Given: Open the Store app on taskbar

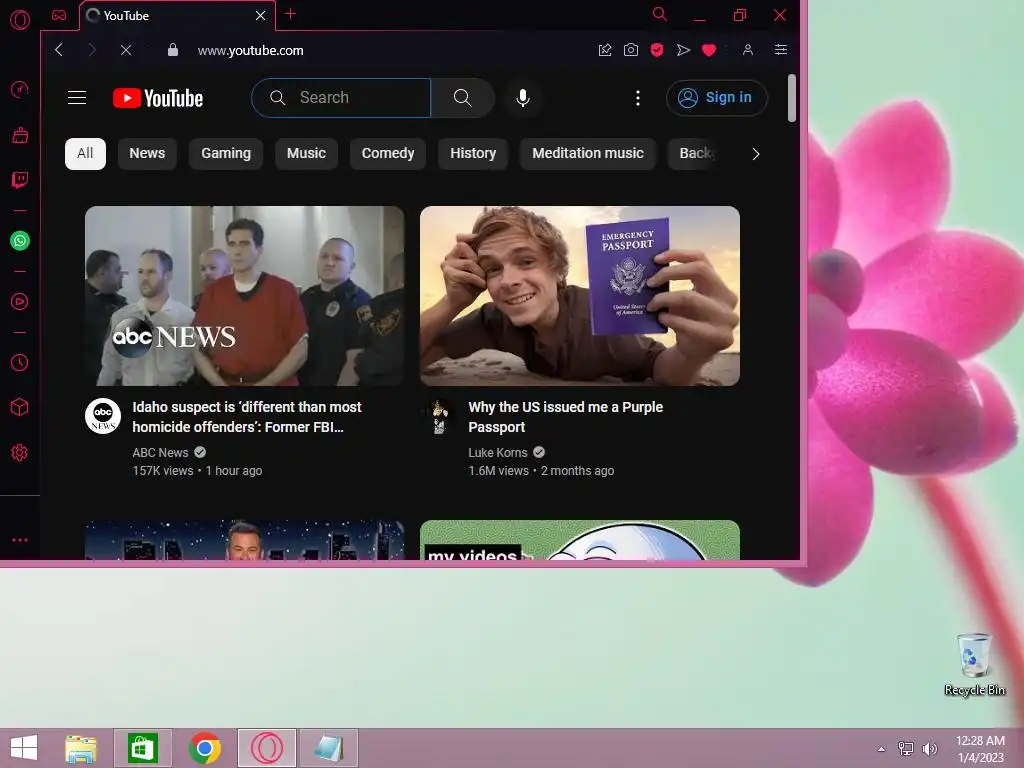Looking at the screenshot, I should (142, 748).
